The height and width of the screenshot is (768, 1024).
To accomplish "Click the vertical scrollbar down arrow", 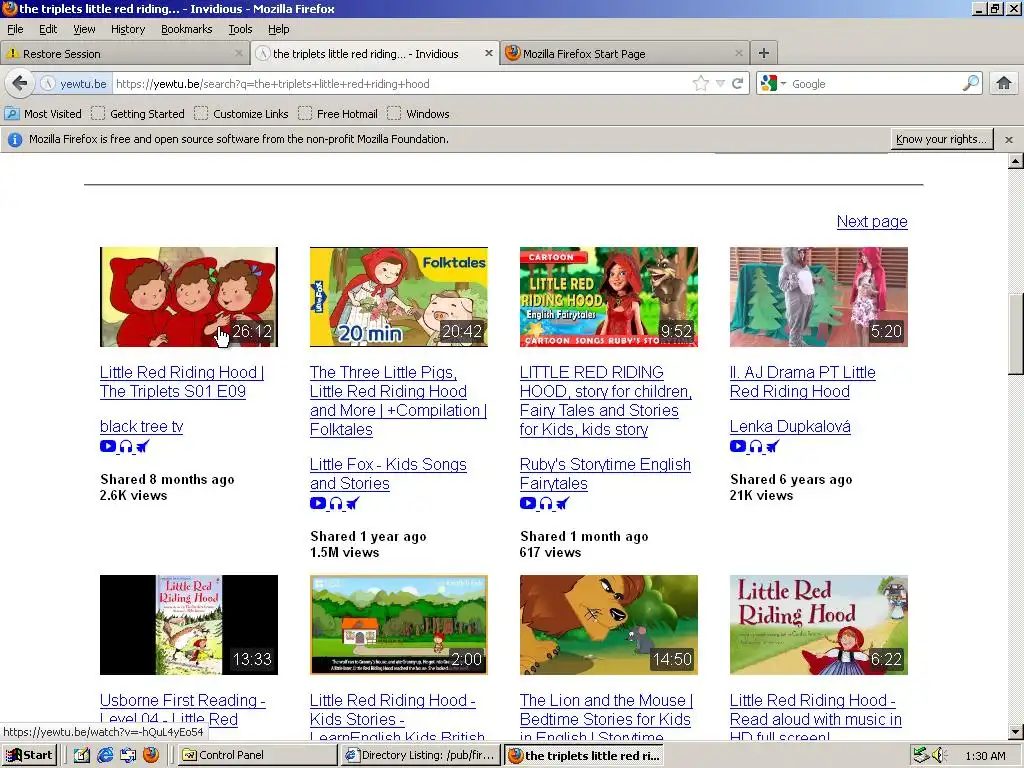I will click(1016, 732).
